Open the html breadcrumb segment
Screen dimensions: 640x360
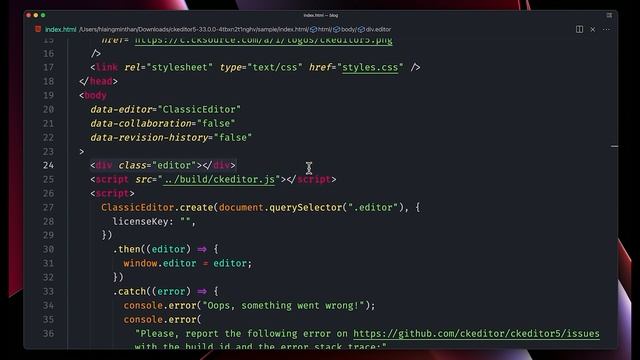(321, 29)
